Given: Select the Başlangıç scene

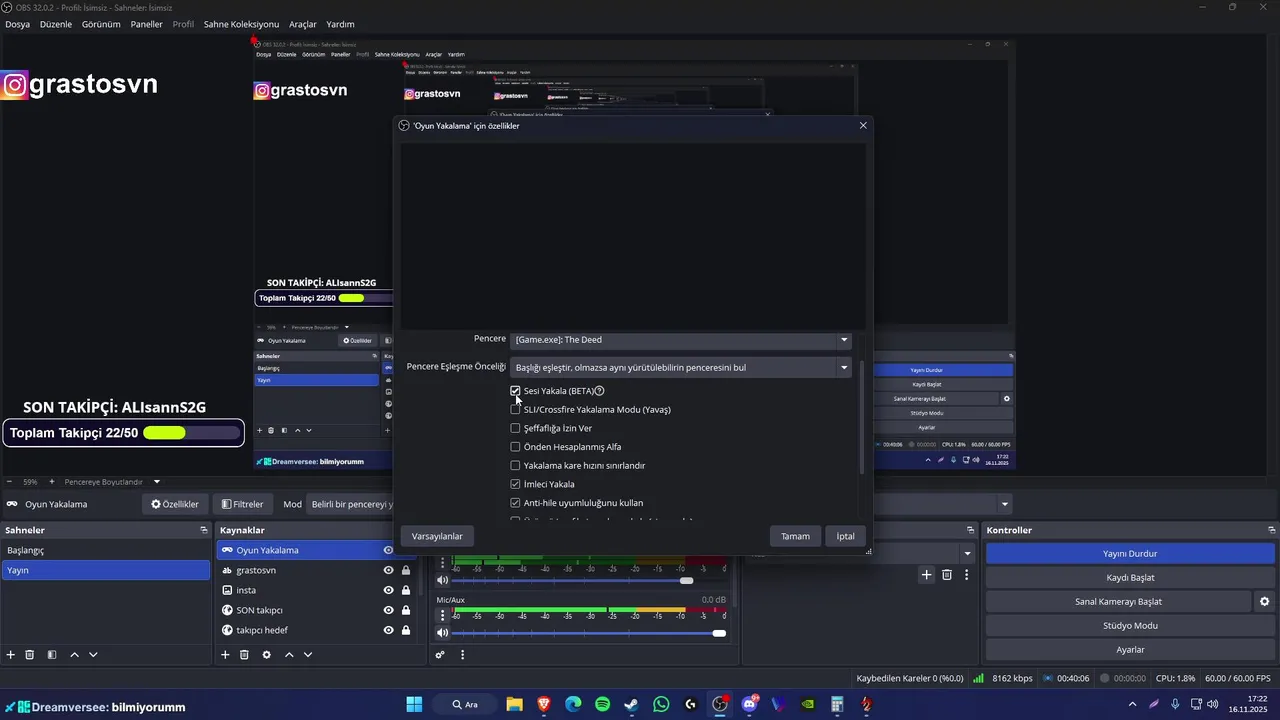Looking at the screenshot, I should pos(105,550).
